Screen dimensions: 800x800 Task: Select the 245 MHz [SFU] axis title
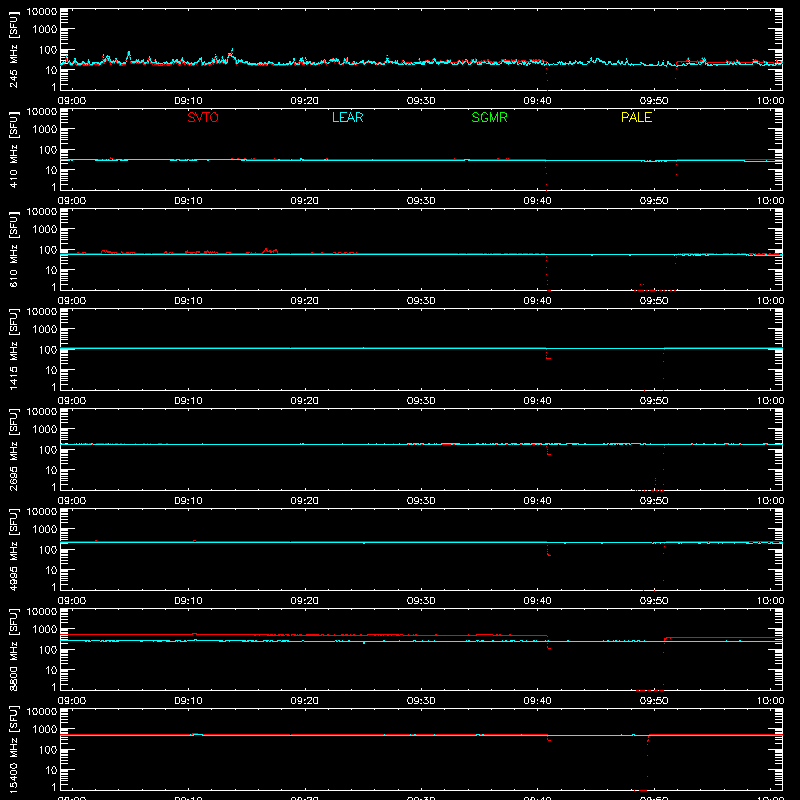(x=13, y=49)
